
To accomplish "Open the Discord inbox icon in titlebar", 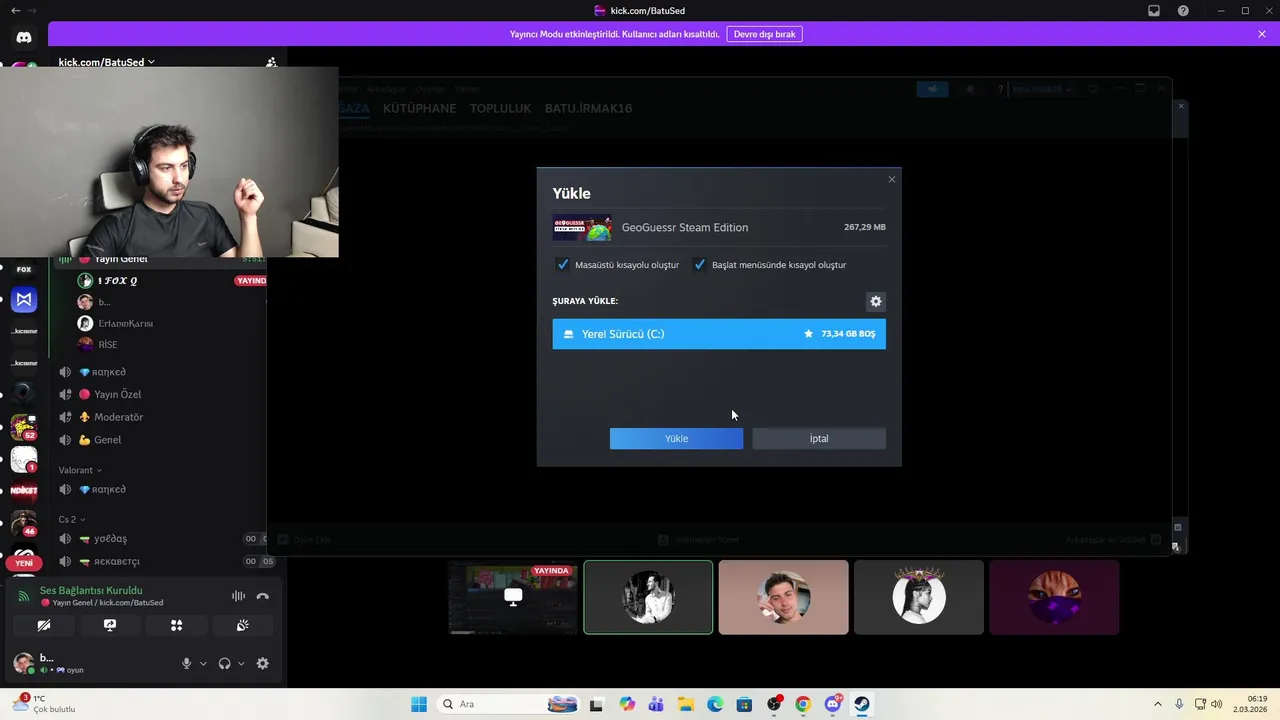I will (1154, 11).
